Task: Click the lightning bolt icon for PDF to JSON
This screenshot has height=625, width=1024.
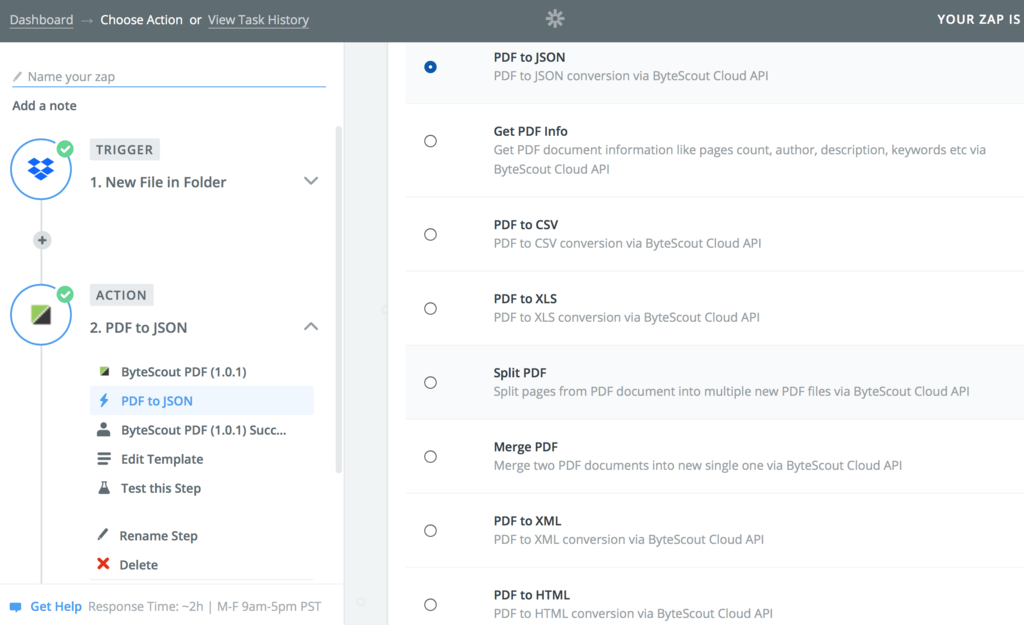Action: [x=104, y=400]
